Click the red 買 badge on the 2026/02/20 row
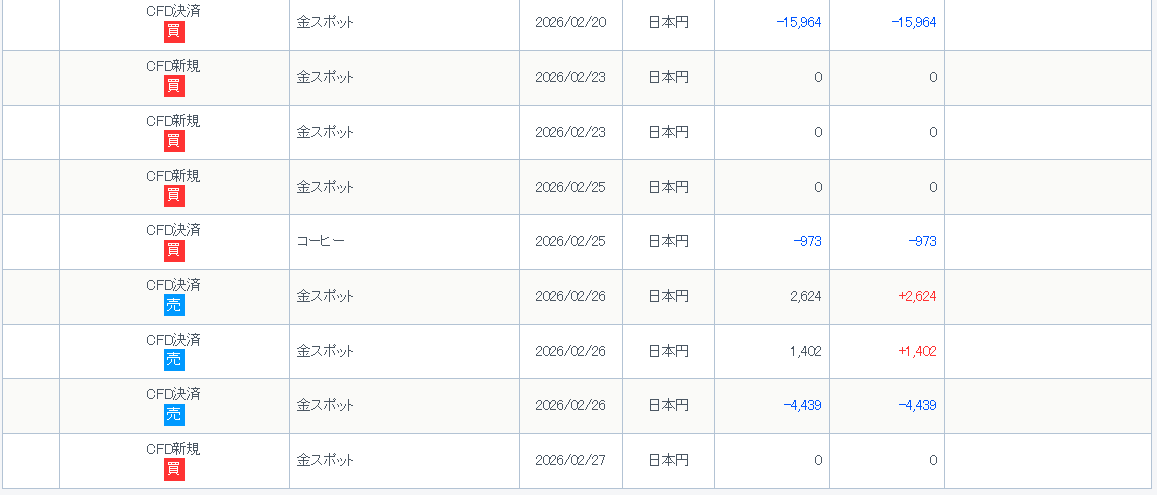Screen dimensions: 1157x495 [x=174, y=32]
